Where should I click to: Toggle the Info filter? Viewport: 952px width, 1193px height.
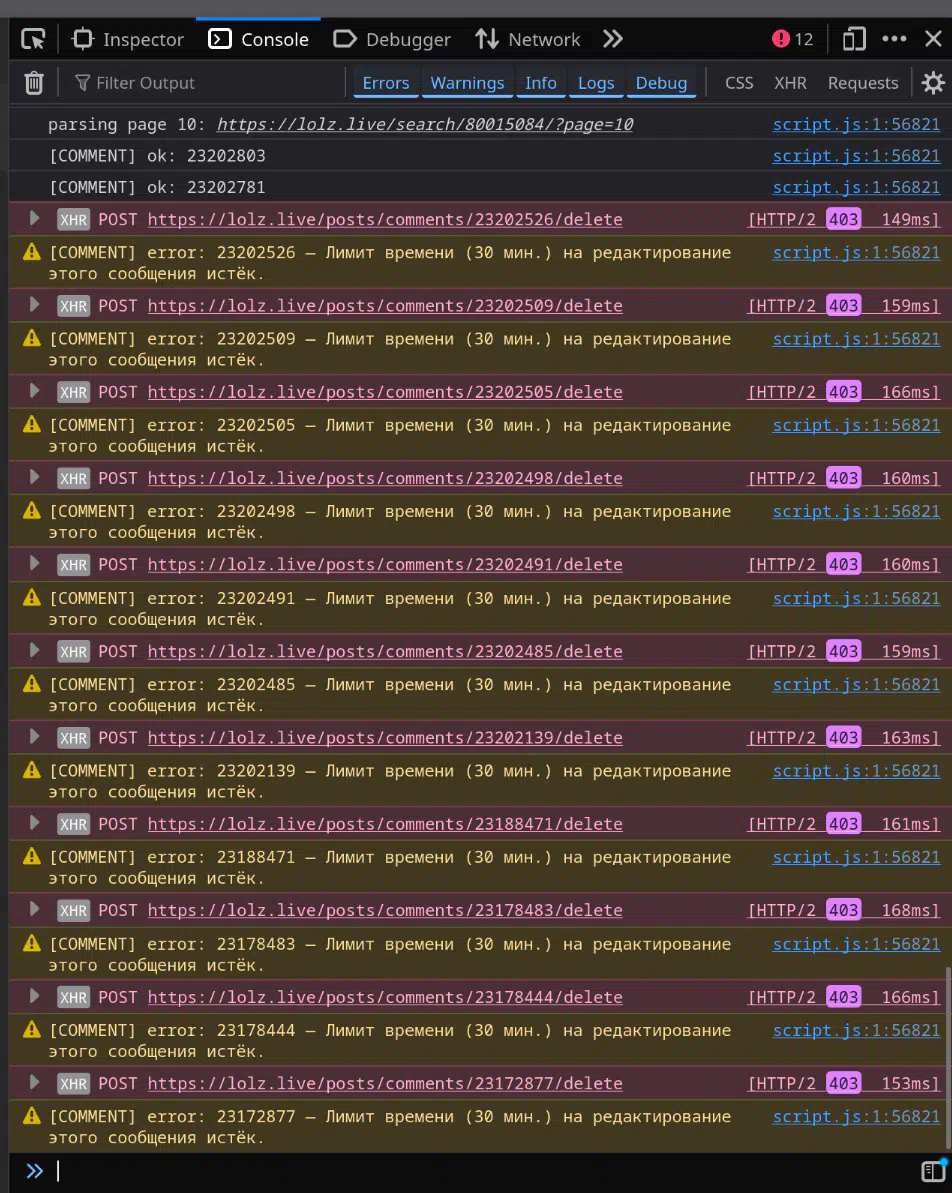pyautogui.click(x=541, y=83)
